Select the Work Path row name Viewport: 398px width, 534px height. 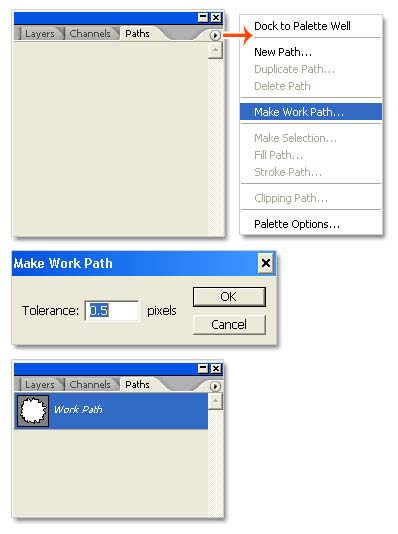pyautogui.click(x=78, y=409)
